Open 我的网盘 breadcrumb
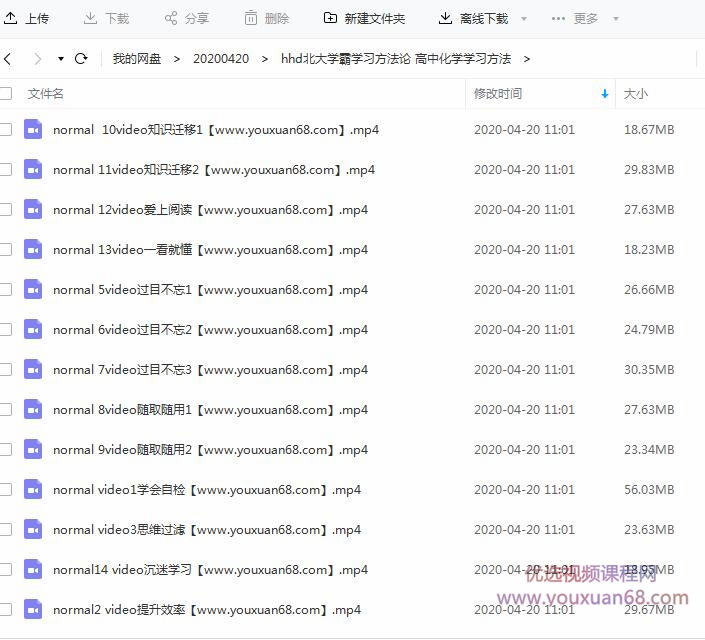The height and width of the screenshot is (640, 705). click(x=137, y=59)
